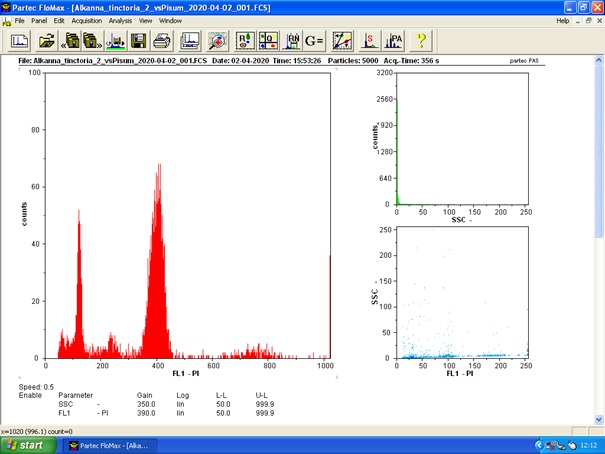The height and width of the screenshot is (454, 605).
Task: Click the SSC counts histogram plot
Action: coord(462,138)
